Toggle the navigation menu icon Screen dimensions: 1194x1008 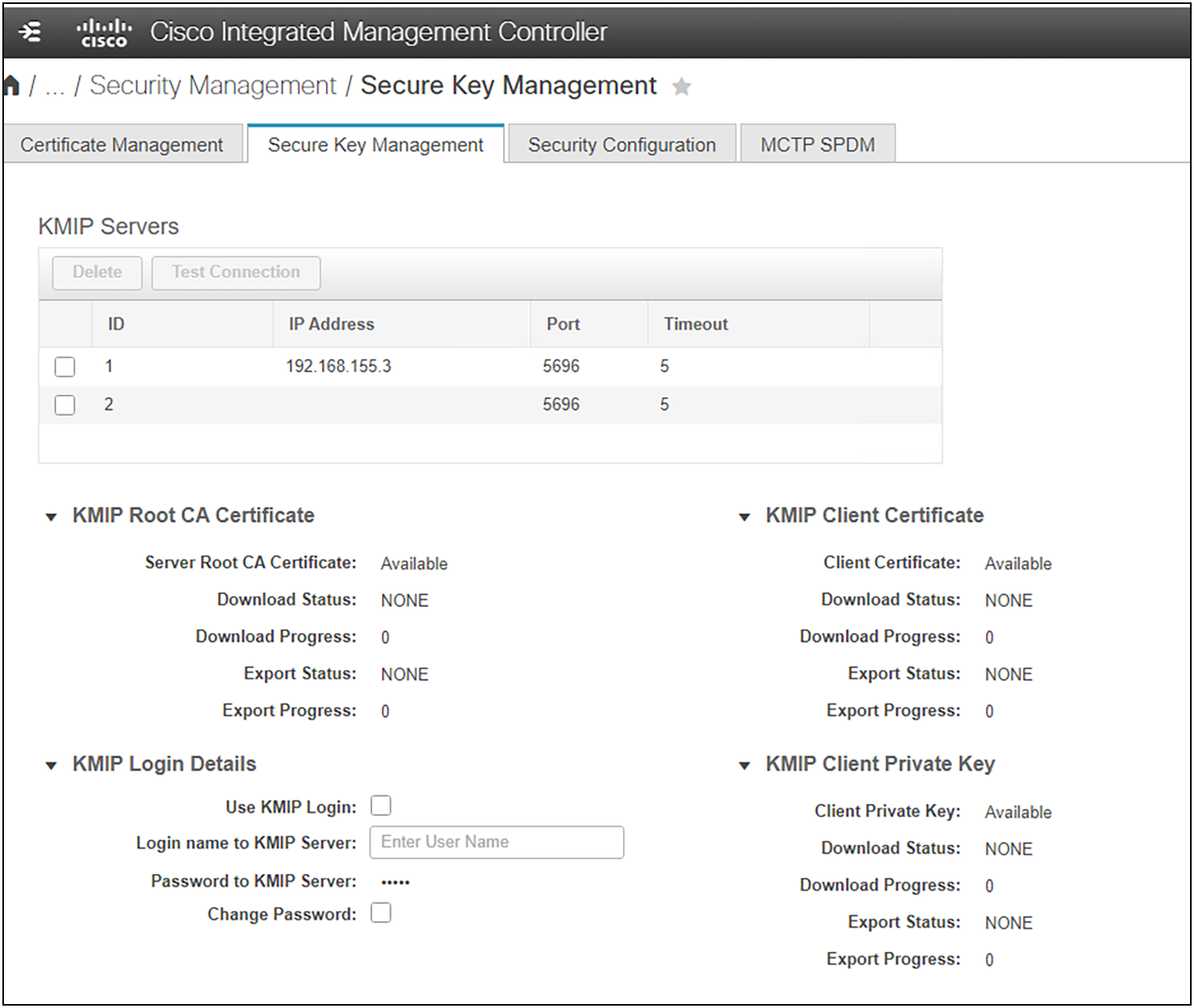pos(30,33)
